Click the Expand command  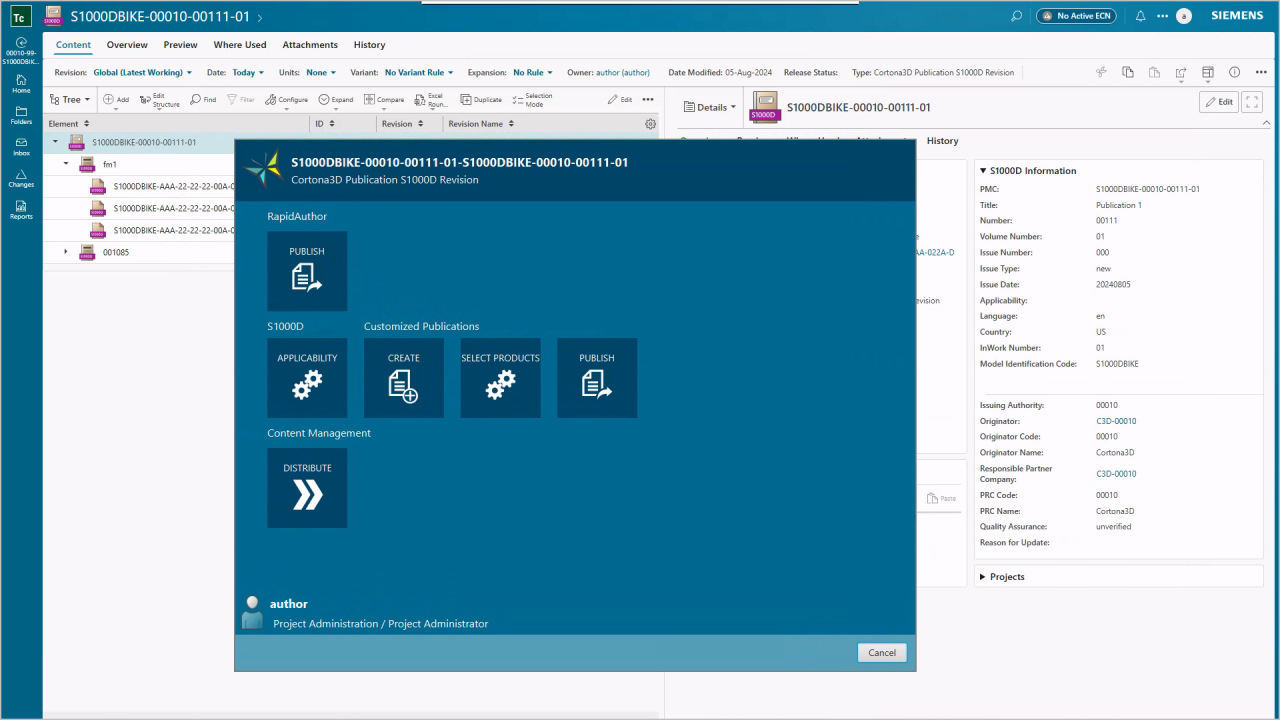pyautogui.click(x=336, y=100)
